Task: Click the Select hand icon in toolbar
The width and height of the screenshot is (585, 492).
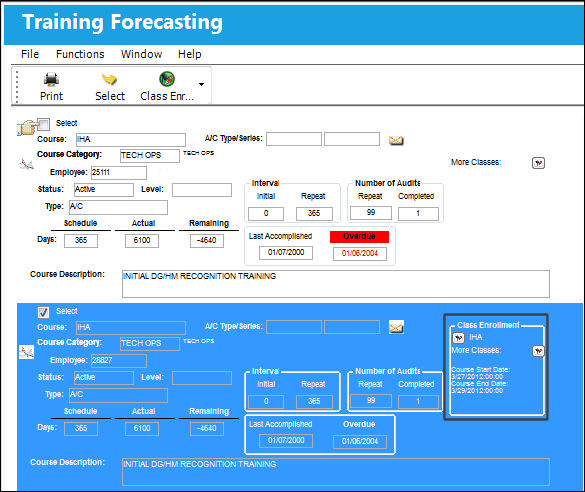Action: (109, 79)
